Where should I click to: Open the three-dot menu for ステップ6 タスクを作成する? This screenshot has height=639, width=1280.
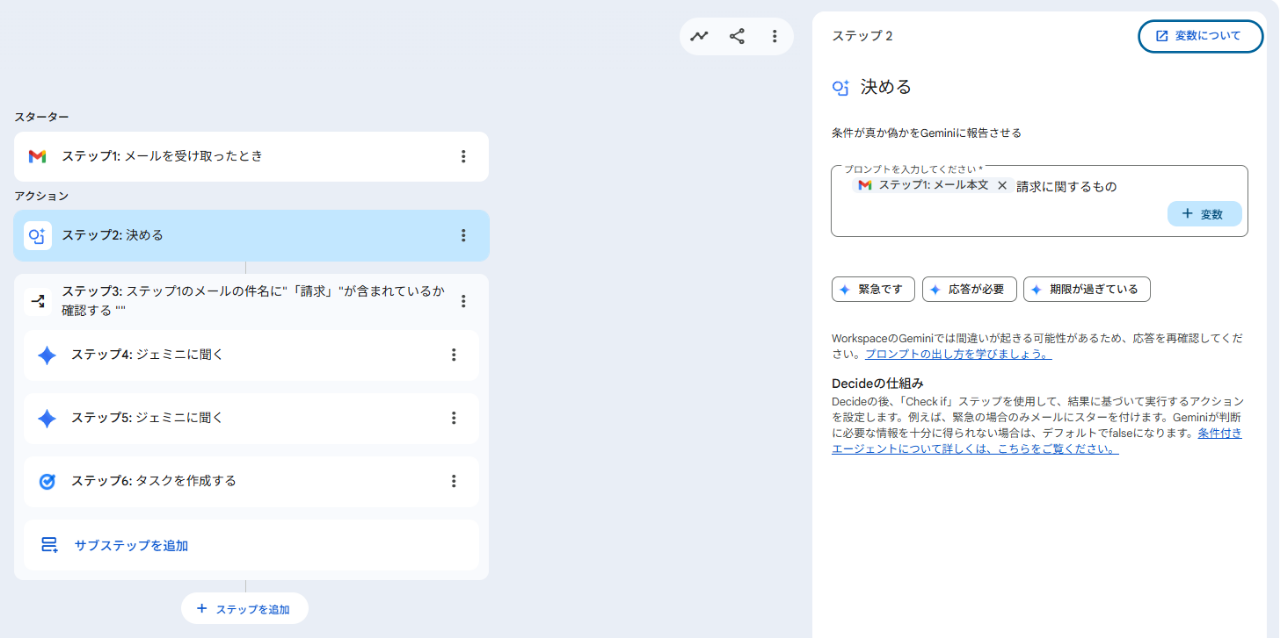453,481
